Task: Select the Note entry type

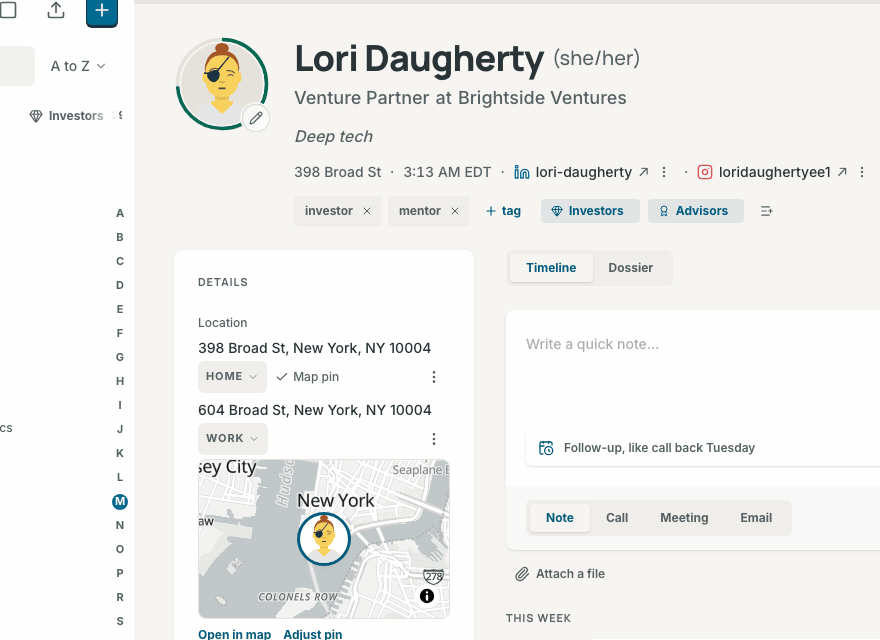Action: 560,518
